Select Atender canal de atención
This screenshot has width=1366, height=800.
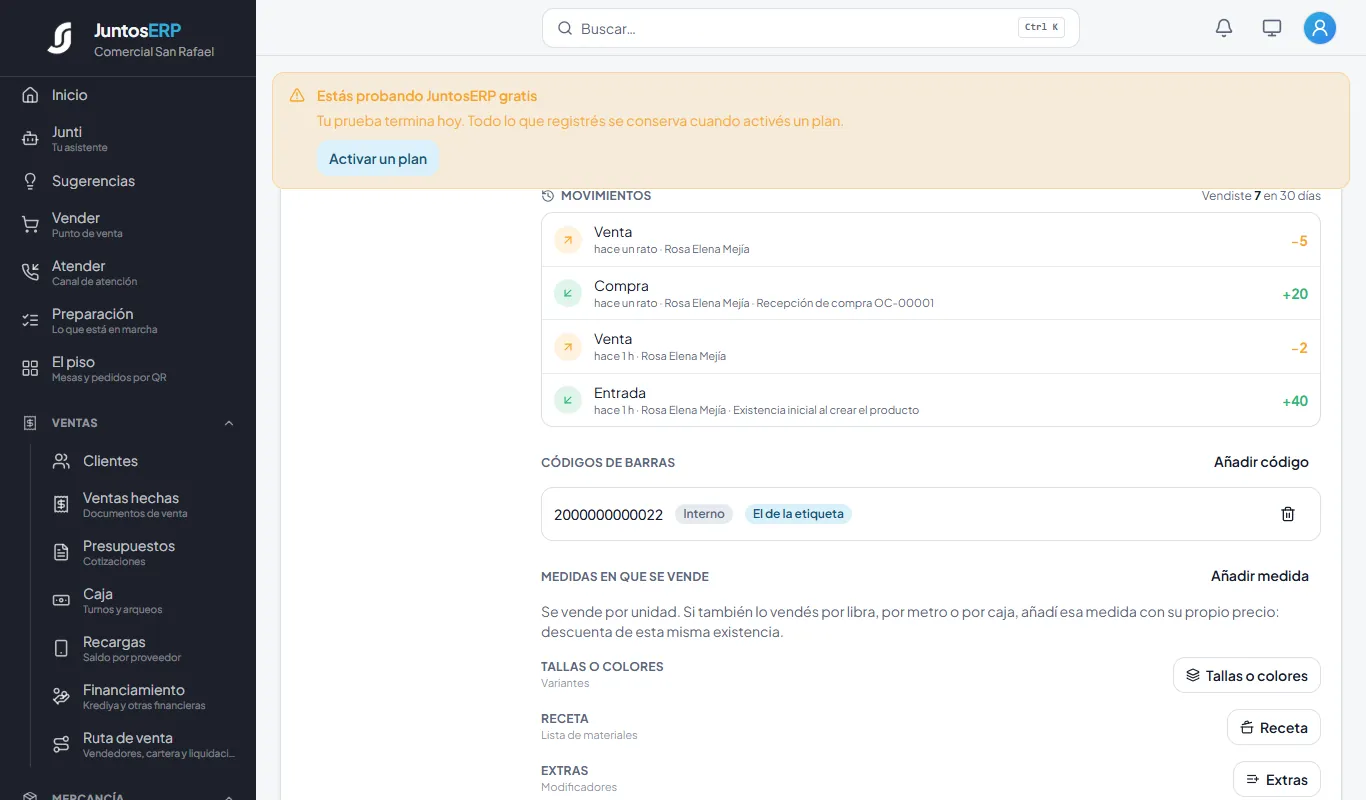click(128, 273)
